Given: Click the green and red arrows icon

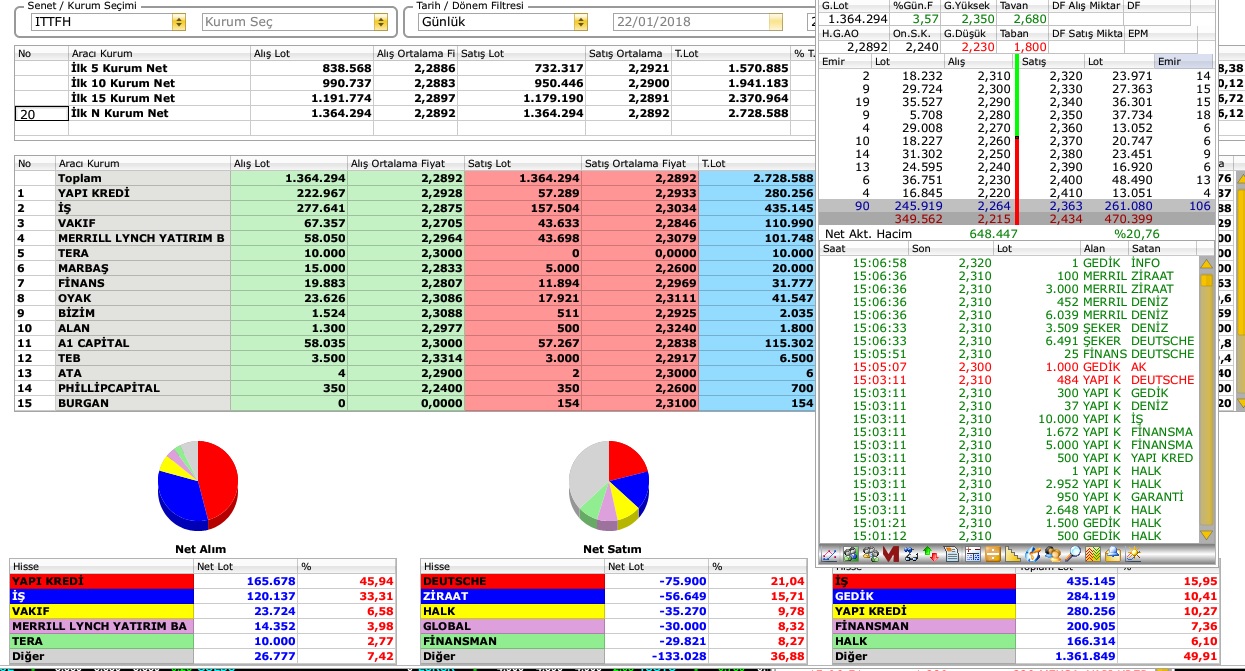Looking at the screenshot, I should 931,554.
